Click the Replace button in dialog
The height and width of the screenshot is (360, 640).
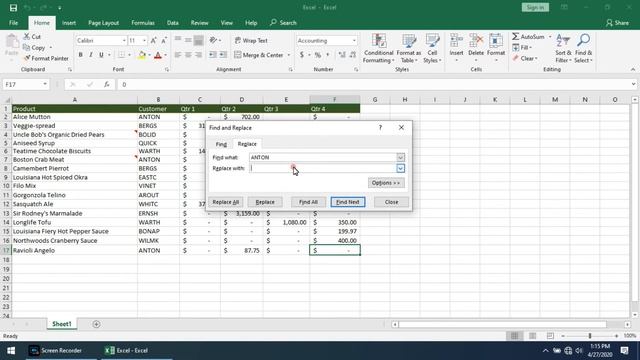pos(265,202)
